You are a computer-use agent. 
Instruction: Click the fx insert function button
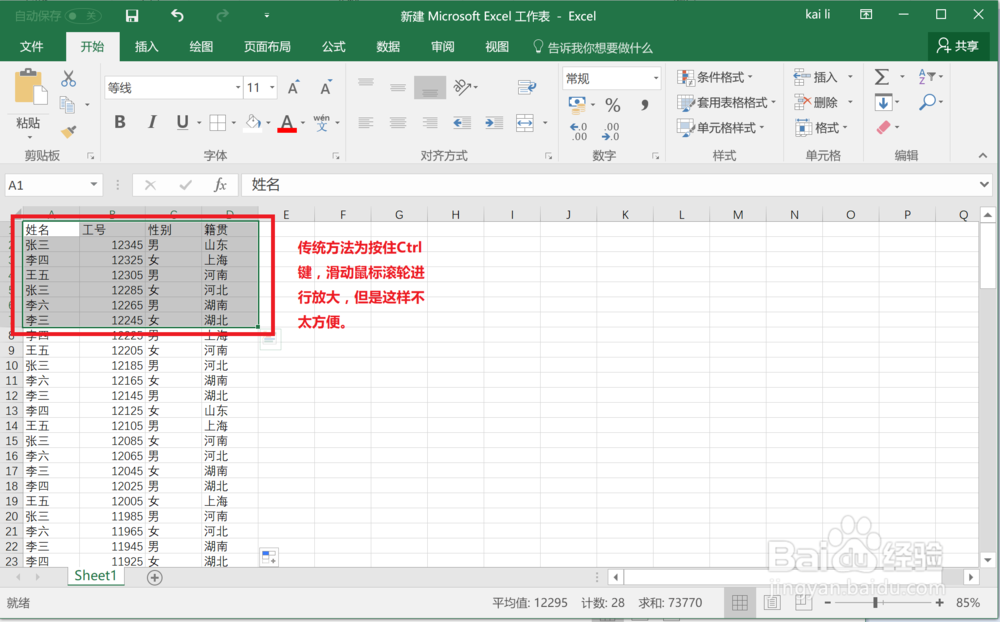pos(220,185)
